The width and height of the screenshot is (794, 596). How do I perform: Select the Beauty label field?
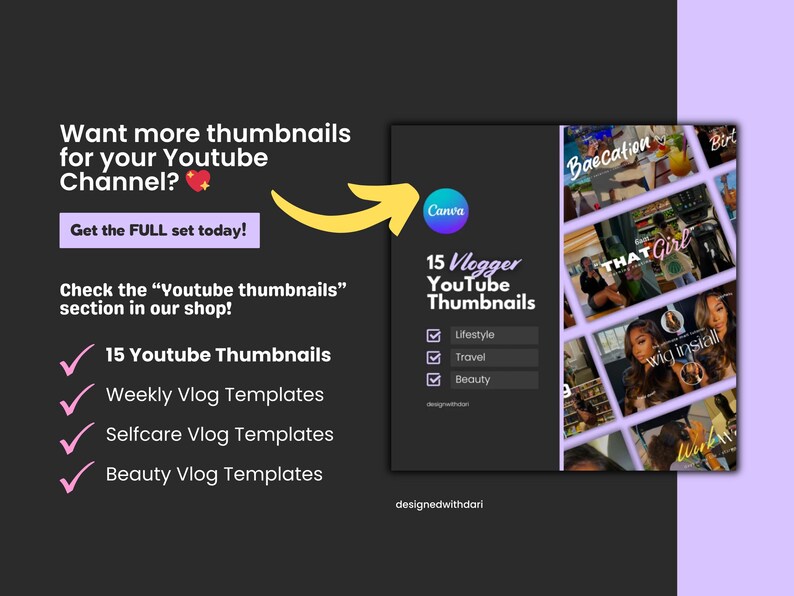(494, 380)
